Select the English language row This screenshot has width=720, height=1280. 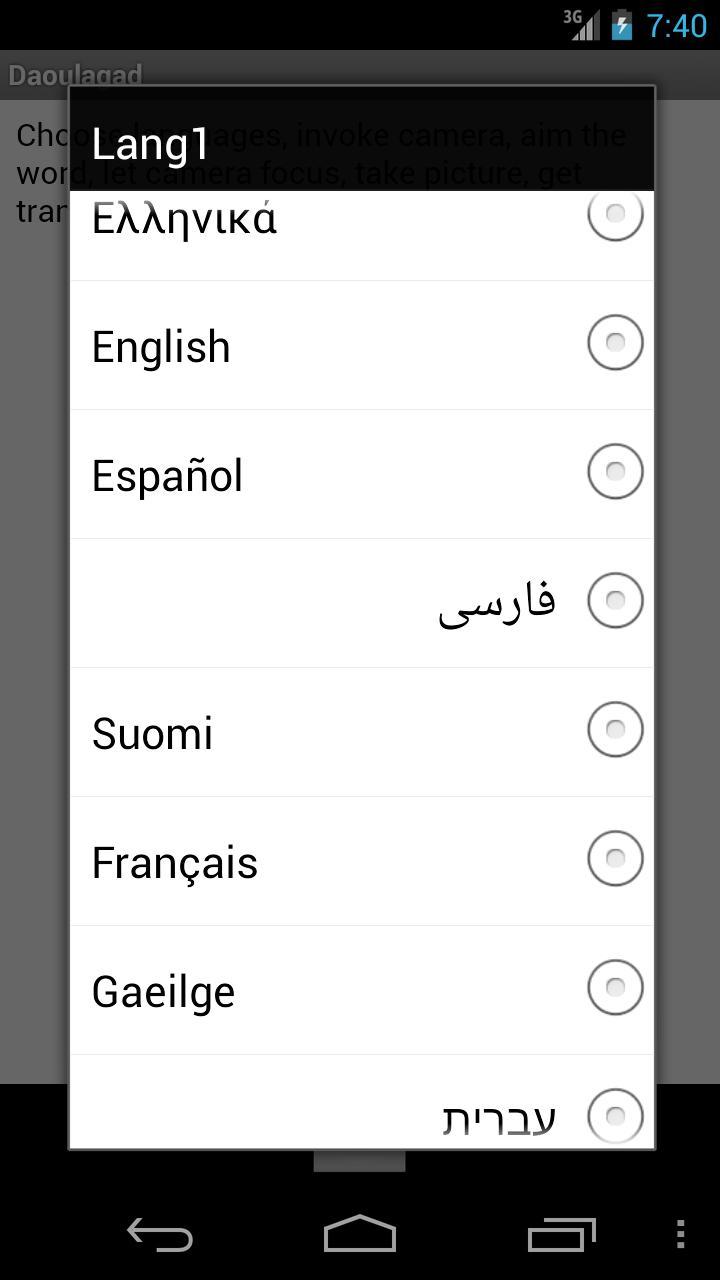tap(300, 346)
